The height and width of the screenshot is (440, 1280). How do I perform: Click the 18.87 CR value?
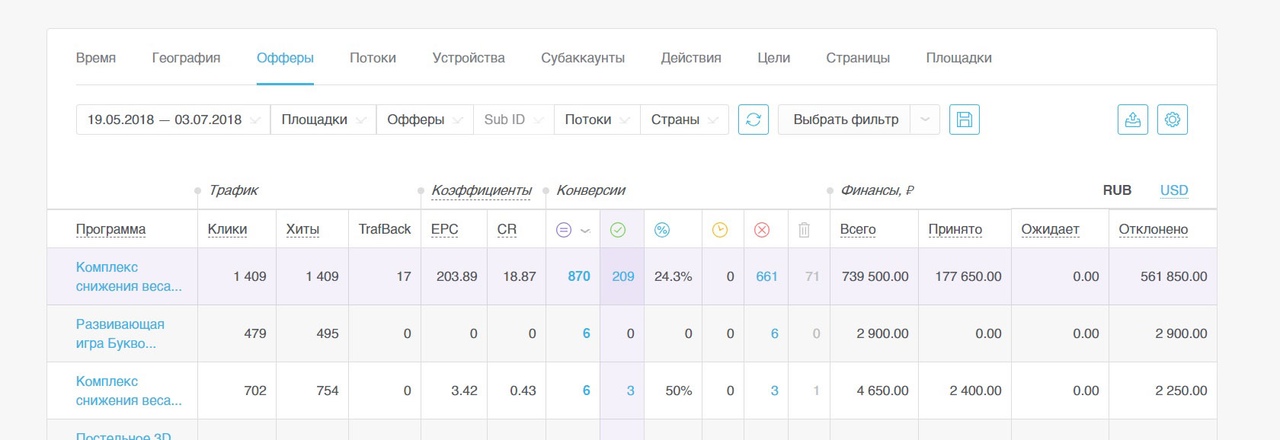(518, 277)
